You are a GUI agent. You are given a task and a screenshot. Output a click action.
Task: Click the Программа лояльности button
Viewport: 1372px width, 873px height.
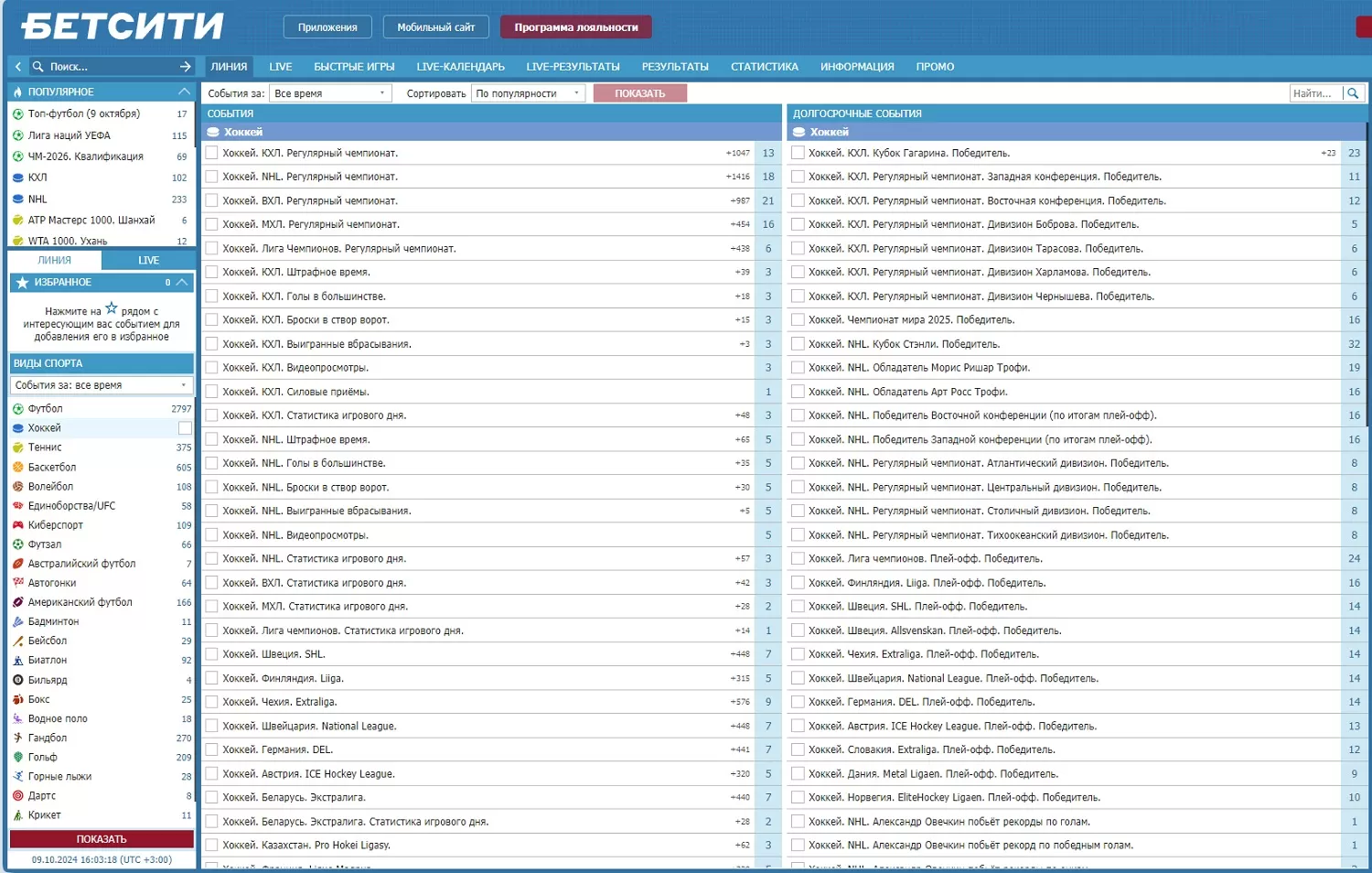575,27
